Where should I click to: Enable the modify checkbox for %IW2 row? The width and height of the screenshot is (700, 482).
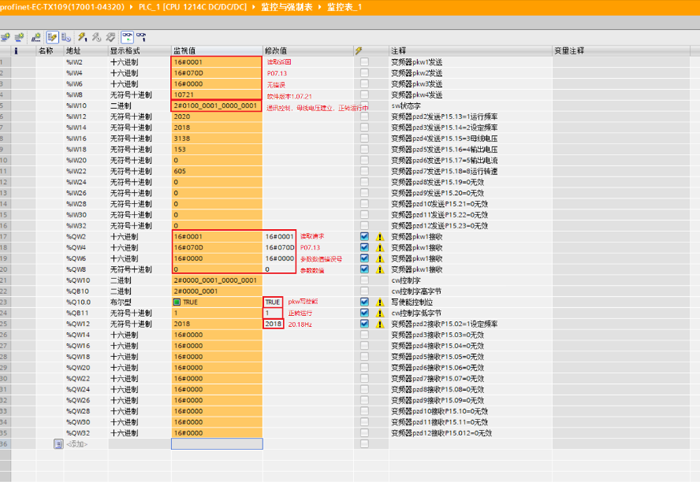[x=364, y=62]
